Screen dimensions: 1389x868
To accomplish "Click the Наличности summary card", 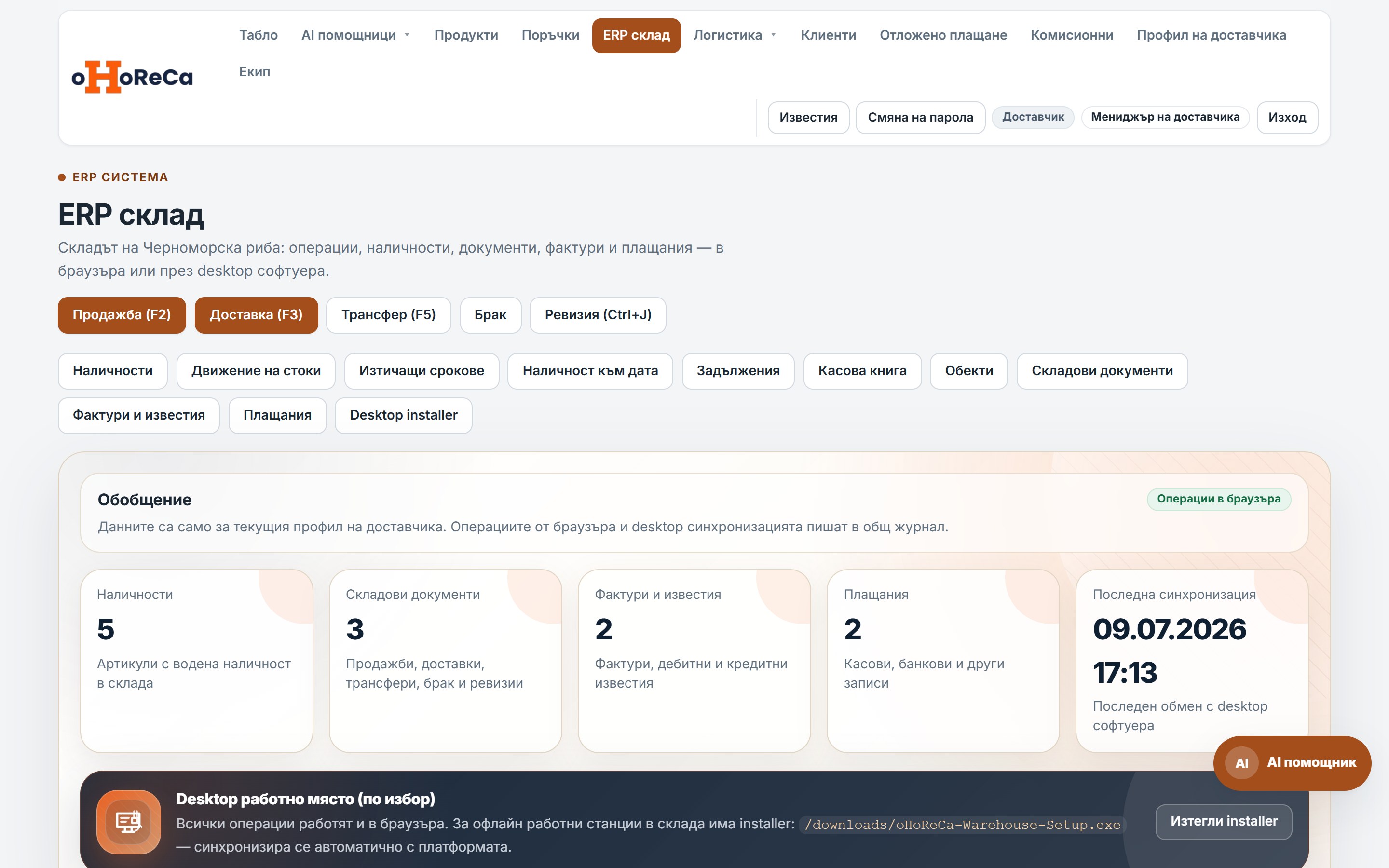I will [x=196, y=661].
